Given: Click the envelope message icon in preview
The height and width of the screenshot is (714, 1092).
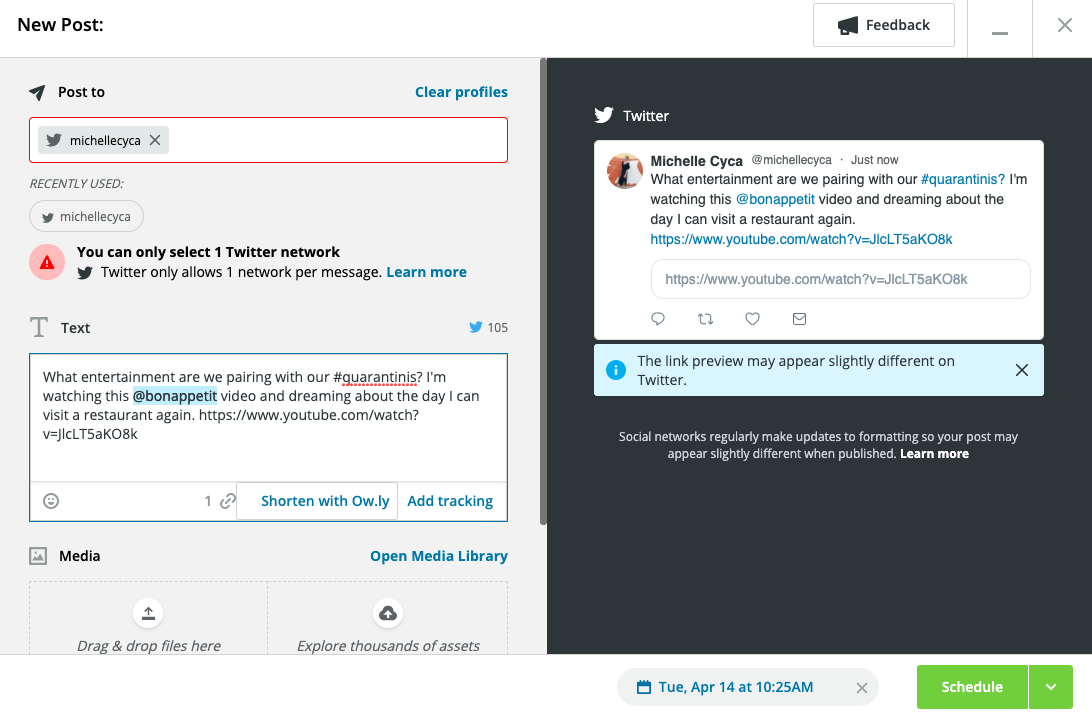Looking at the screenshot, I should click(x=799, y=319).
